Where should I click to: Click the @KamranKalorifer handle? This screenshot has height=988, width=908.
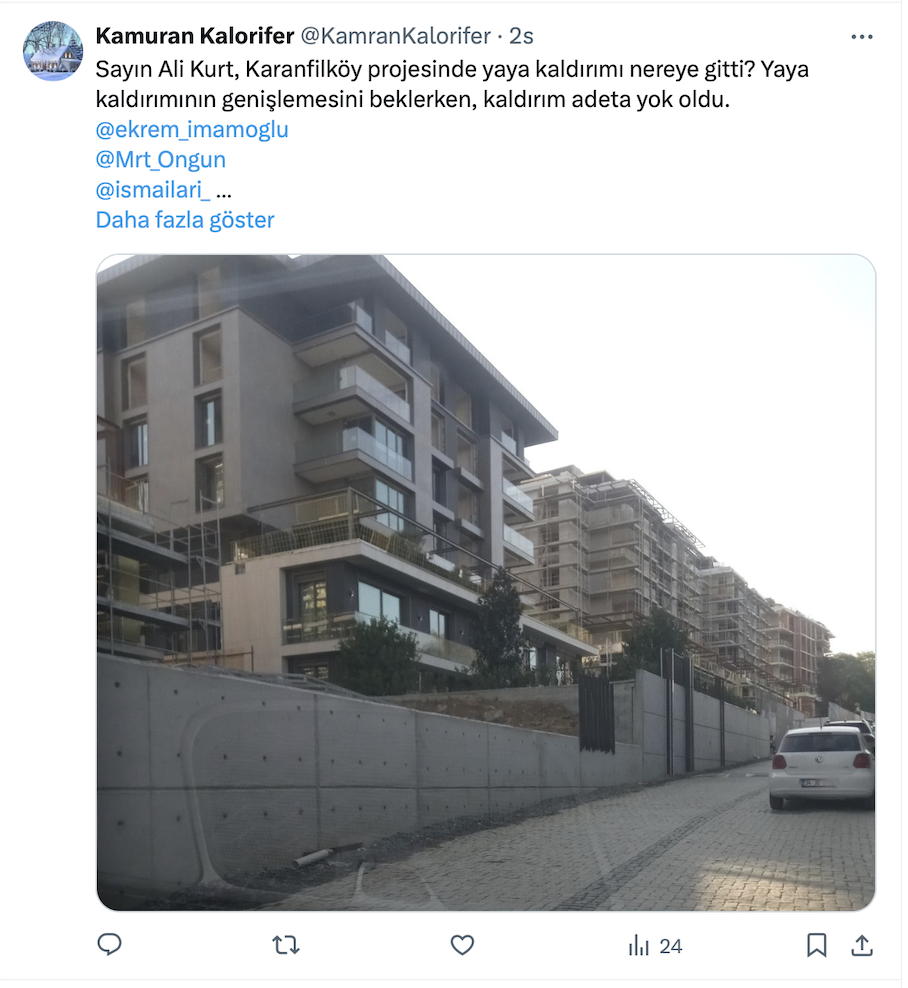[x=398, y=37]
